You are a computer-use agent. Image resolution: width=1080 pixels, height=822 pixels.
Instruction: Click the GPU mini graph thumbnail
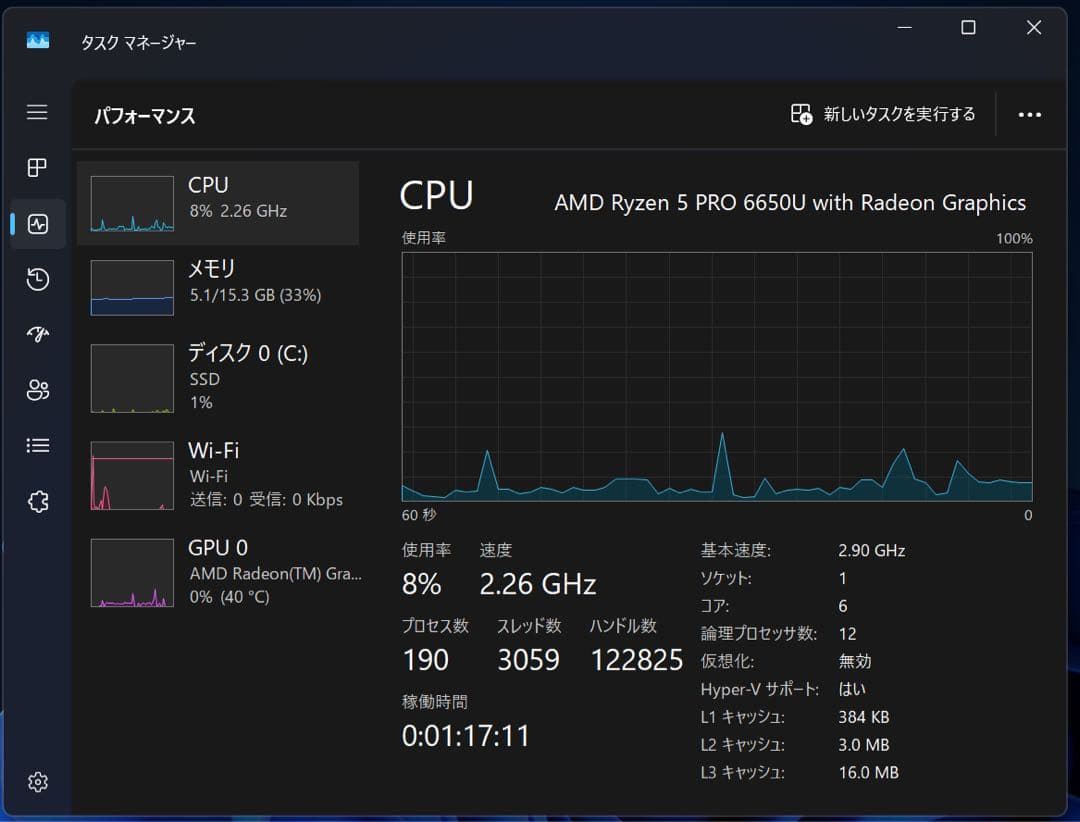[x=132, y=573]
